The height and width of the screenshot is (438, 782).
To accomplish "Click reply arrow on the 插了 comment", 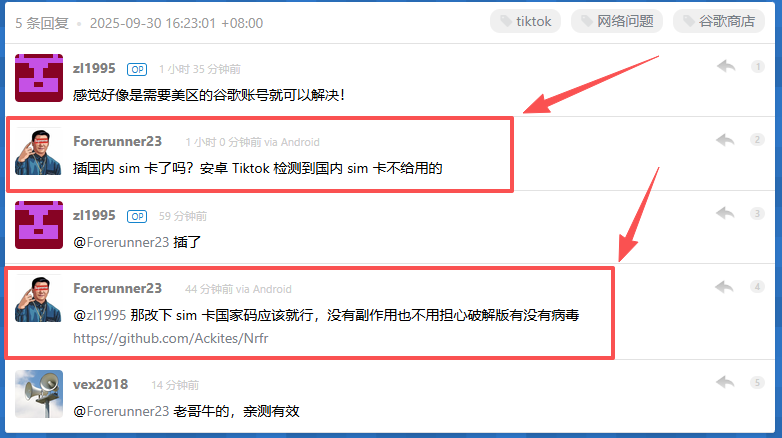I will pyautogui.click(x=725, y=214).
